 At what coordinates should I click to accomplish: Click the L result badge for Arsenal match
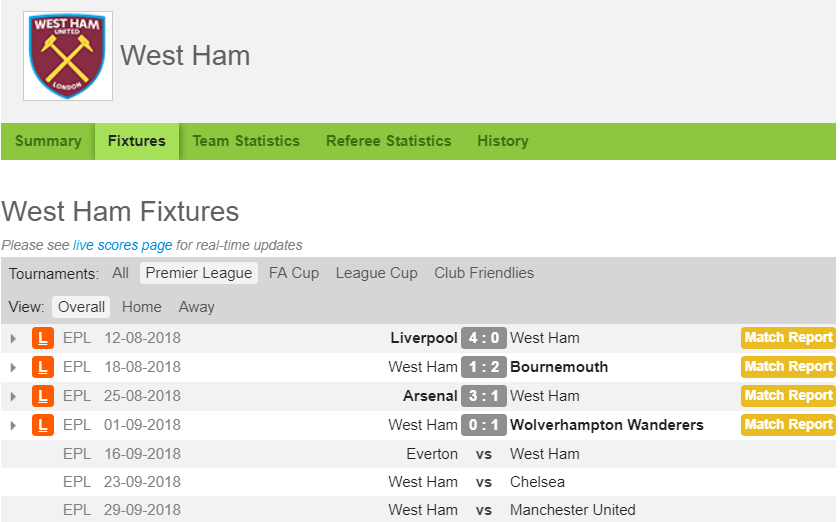coord(43,396)
